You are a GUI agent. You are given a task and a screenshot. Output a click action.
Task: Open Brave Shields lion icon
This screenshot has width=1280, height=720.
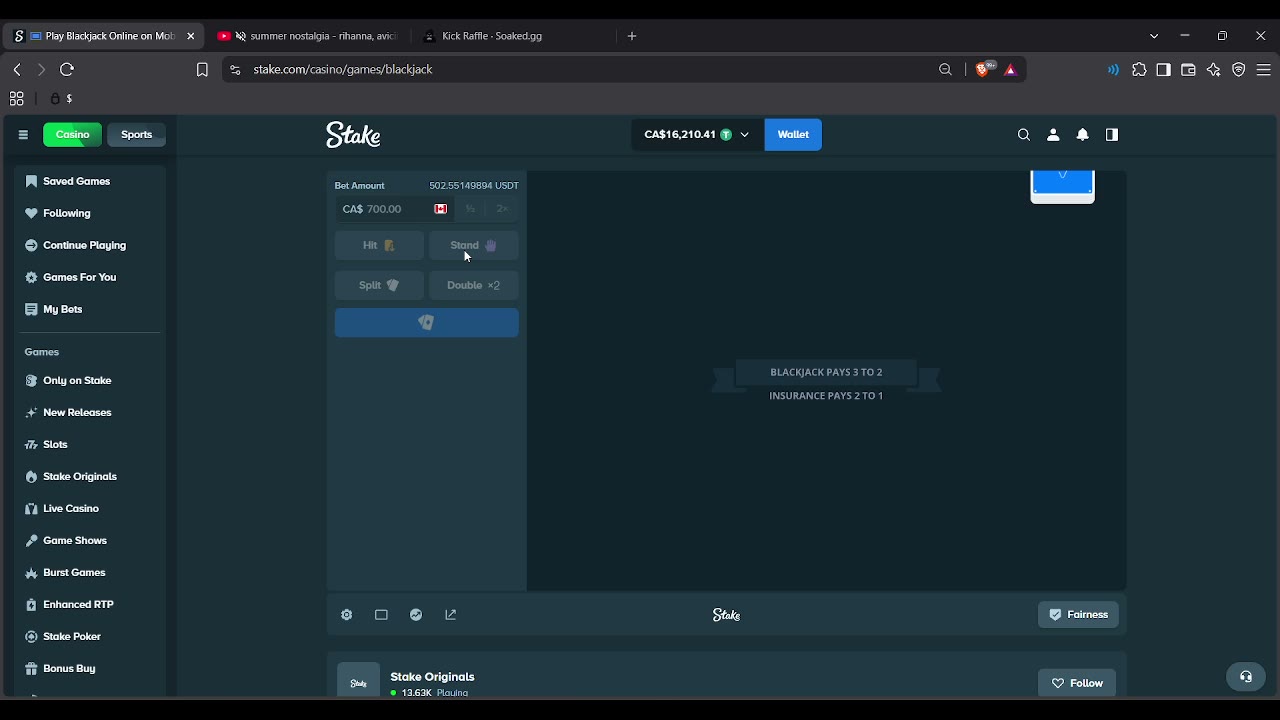984,69
